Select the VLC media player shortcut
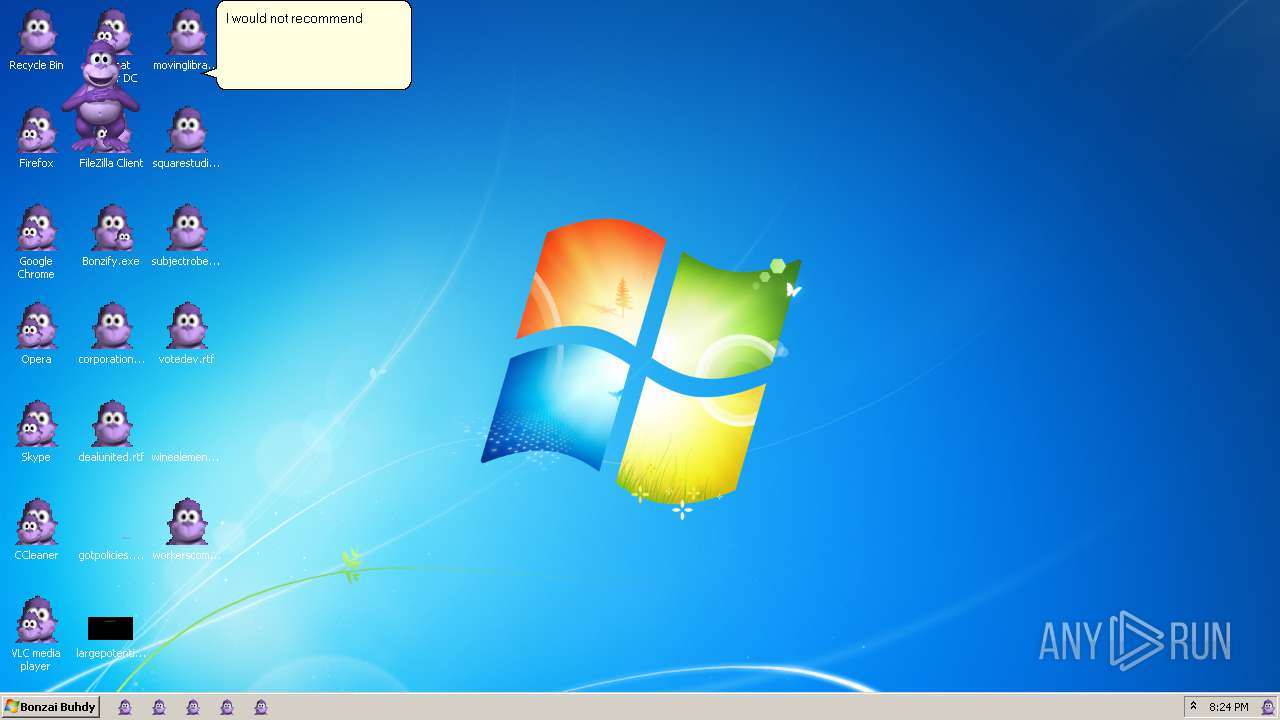The height and width of the screenshot is (720, 1280). click(x=36, y=635)
